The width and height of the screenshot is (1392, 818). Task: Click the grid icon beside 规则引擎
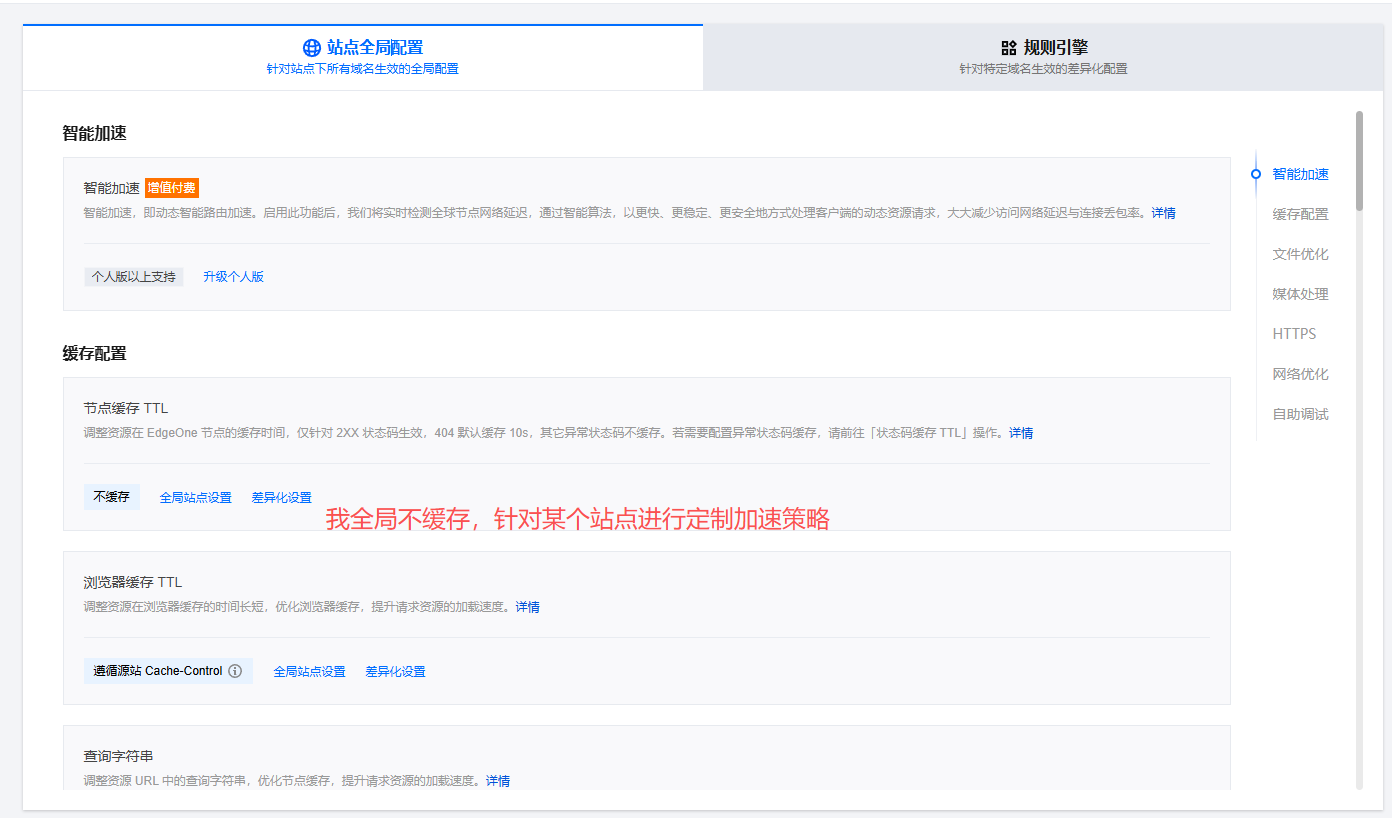coord(1008,48)
